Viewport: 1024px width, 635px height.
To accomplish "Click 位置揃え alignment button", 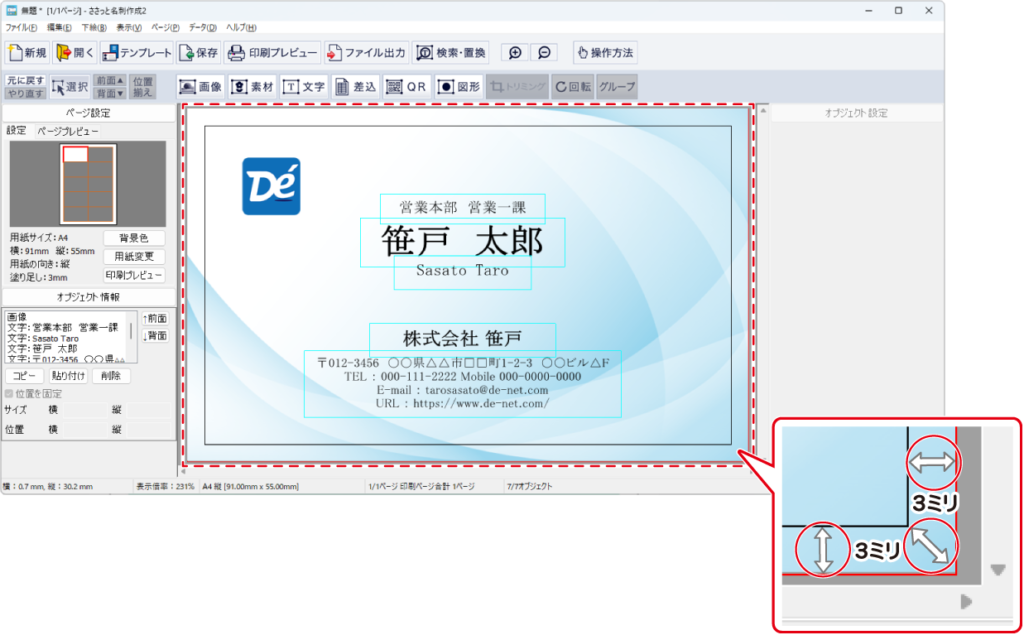I will click(x=143, y=87).
